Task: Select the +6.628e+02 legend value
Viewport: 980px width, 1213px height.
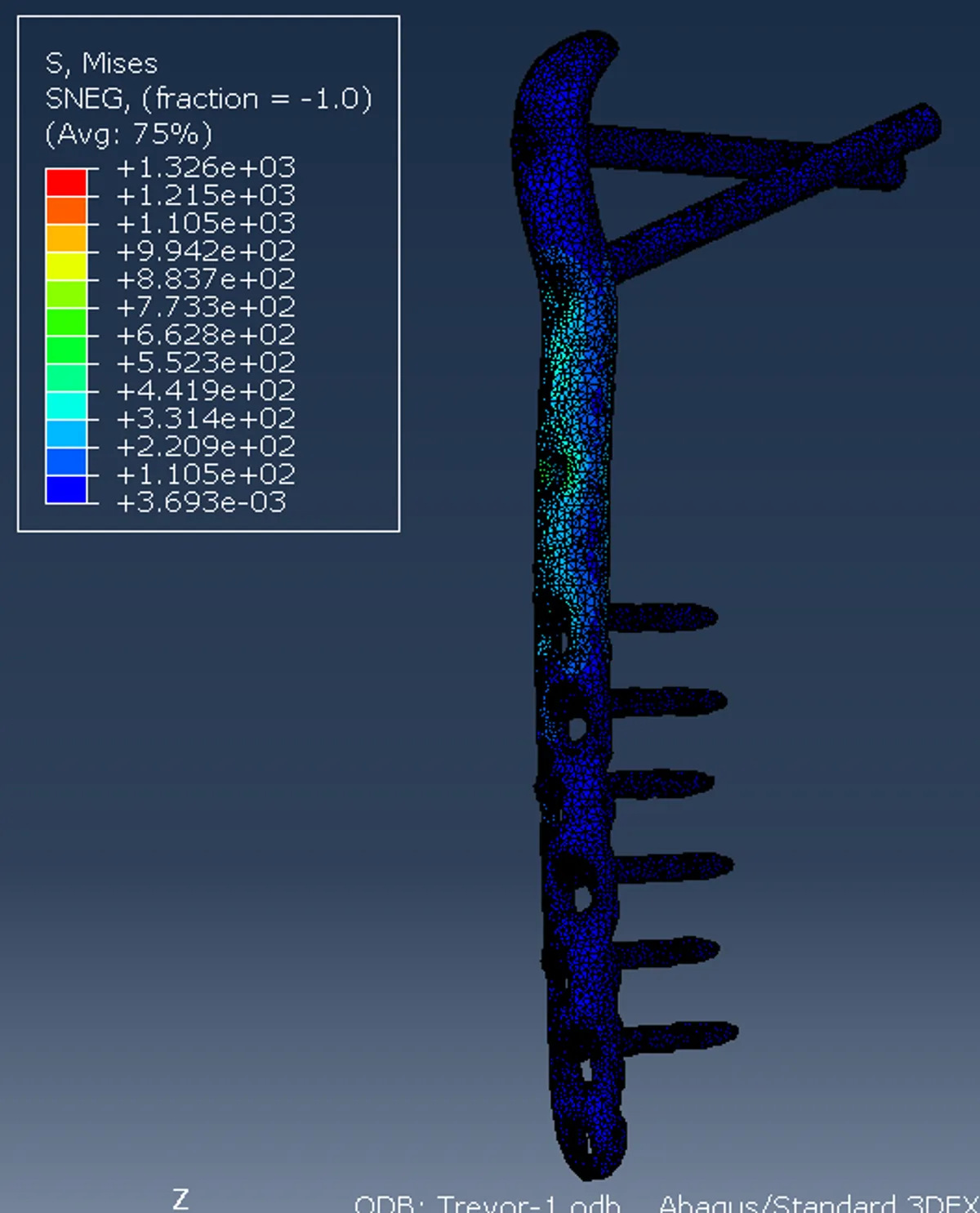Action: [206, 335]
